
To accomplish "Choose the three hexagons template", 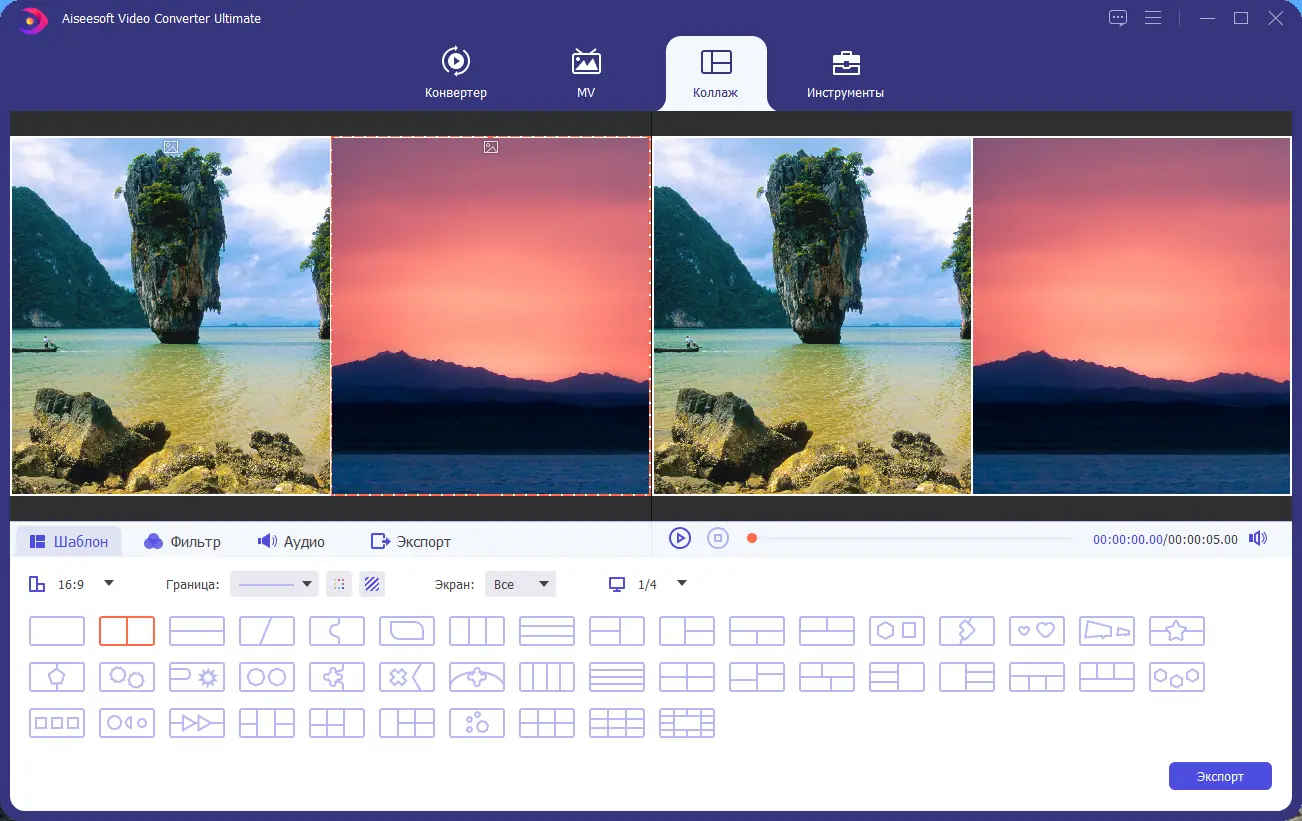I will click(x=1177, y=677).
